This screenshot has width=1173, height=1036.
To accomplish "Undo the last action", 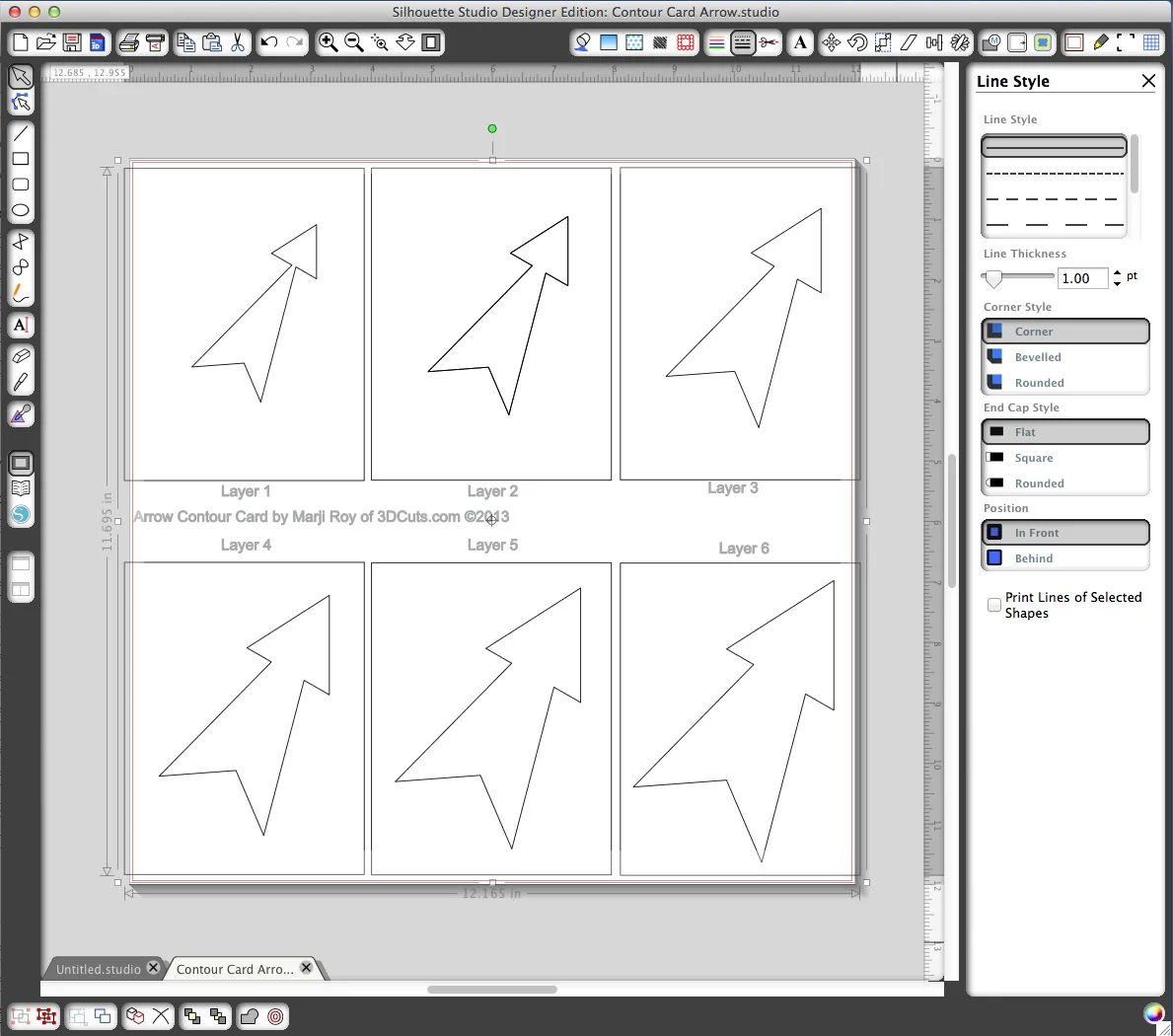I will click(269, 42).
